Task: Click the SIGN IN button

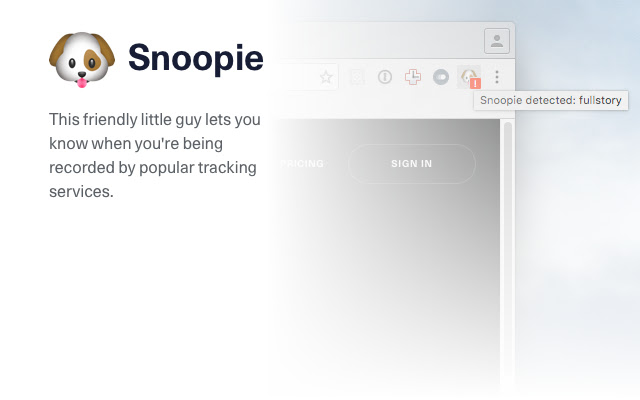Action: (411, 164)
